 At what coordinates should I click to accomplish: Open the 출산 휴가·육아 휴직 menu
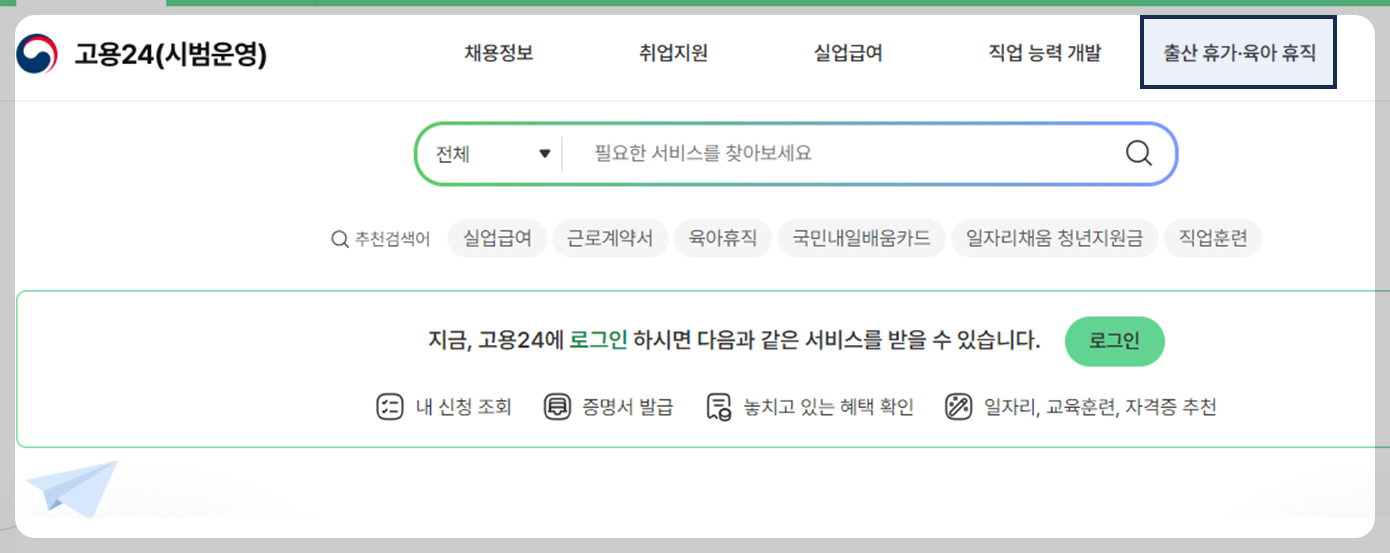tap(1239, 53)
